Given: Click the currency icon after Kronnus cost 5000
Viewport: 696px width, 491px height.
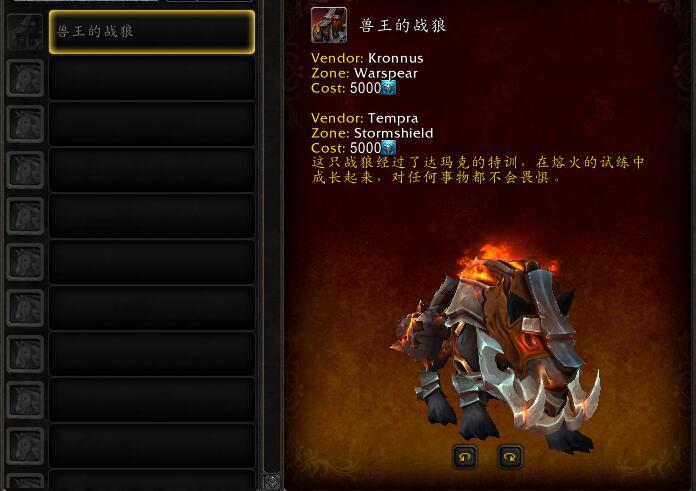Looking at the screenshot, I should pyautogui.click(x=388, y=88).
